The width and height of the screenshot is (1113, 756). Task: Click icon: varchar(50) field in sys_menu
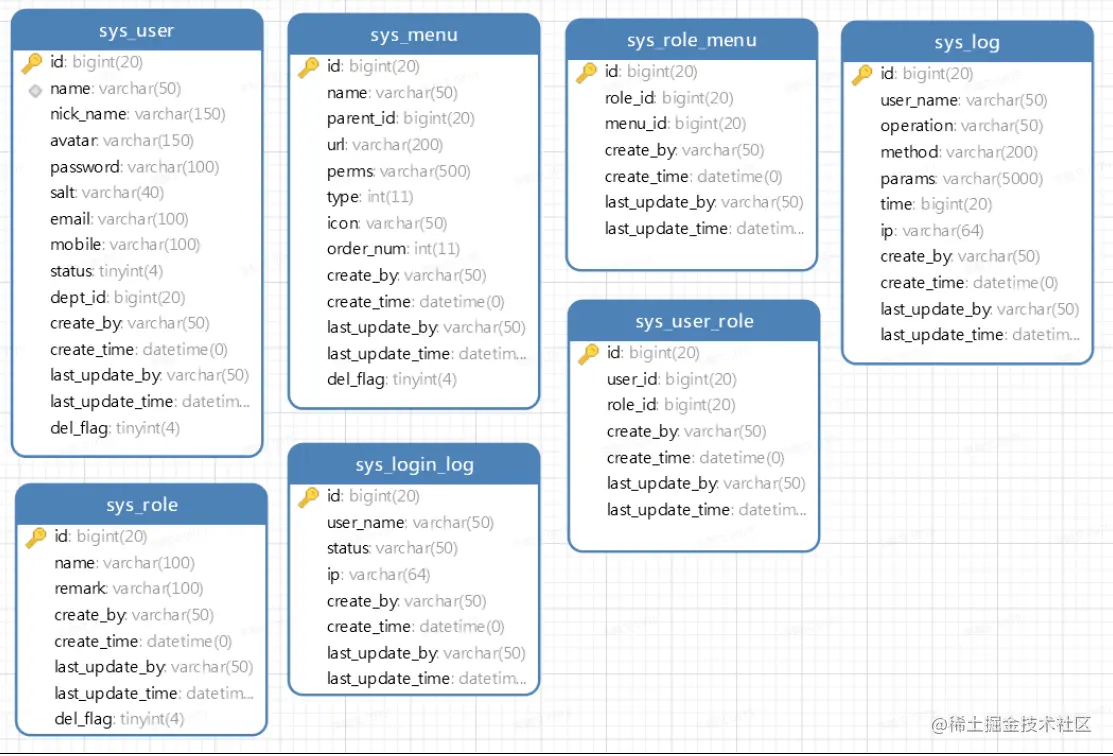[387, 223]
